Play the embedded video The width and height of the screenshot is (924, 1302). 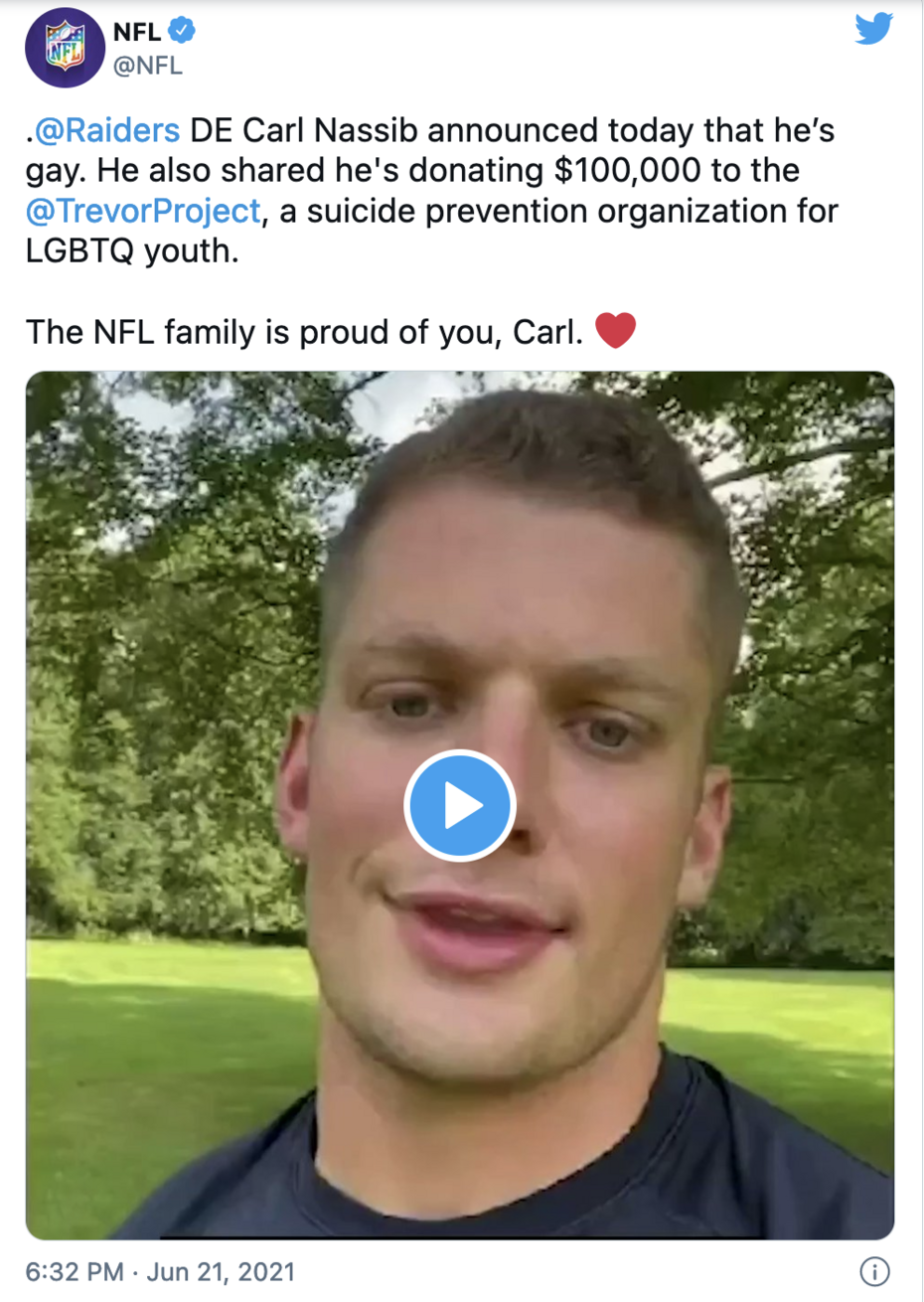459,805
